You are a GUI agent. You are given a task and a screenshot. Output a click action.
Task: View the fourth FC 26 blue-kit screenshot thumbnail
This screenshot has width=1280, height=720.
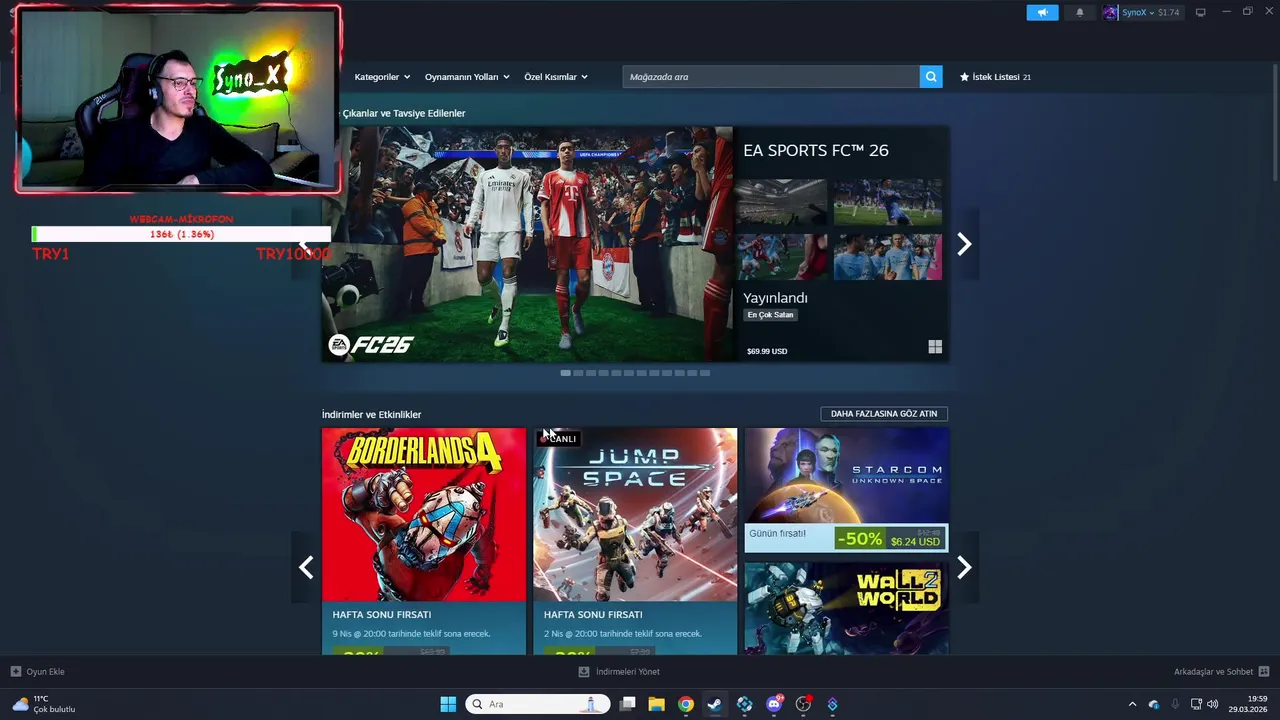click(x=888, y=257)
